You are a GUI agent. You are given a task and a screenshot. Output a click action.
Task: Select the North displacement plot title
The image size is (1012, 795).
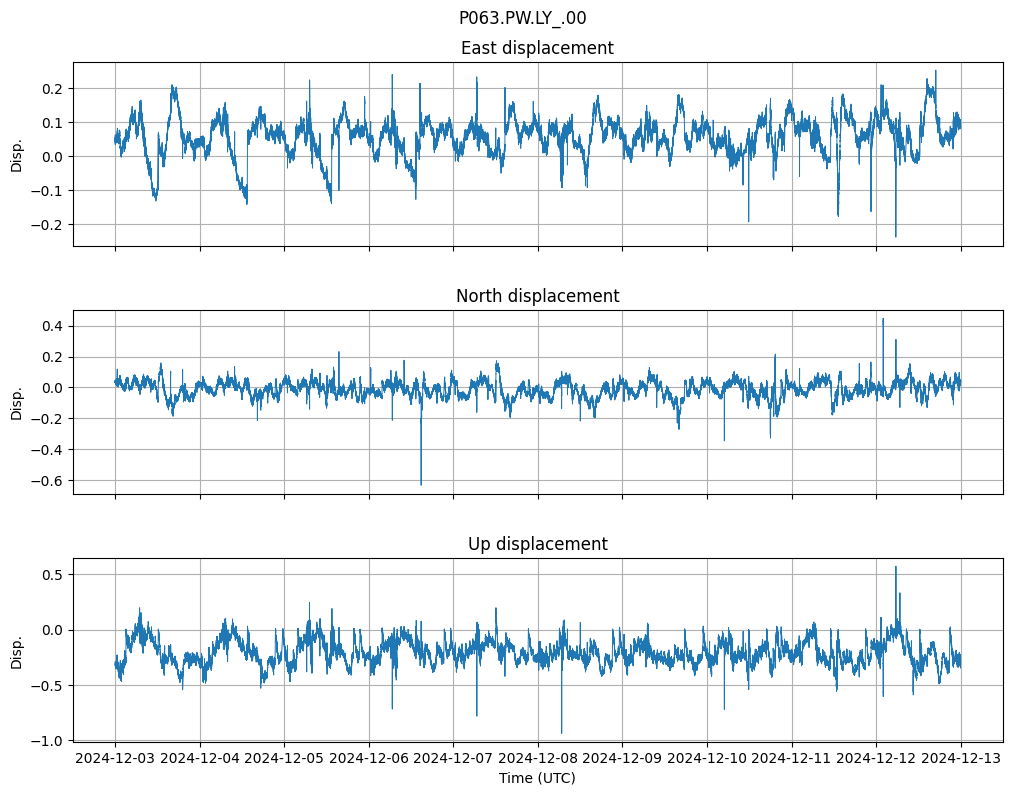(537, 296)
